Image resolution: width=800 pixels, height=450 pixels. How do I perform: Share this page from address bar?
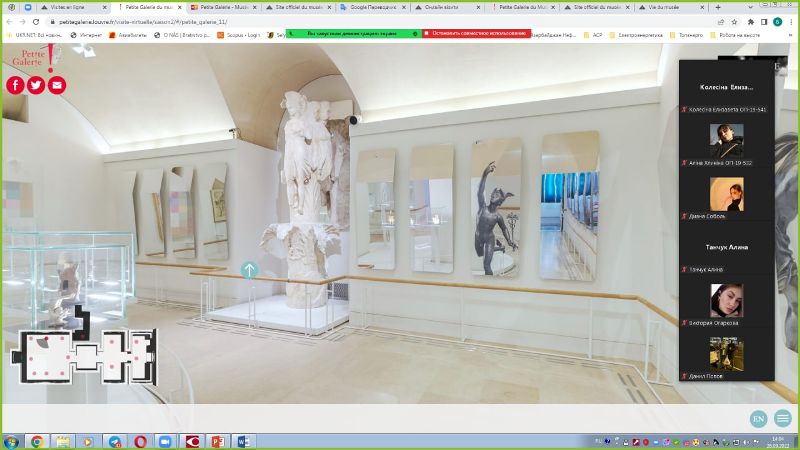click(720, 22)
